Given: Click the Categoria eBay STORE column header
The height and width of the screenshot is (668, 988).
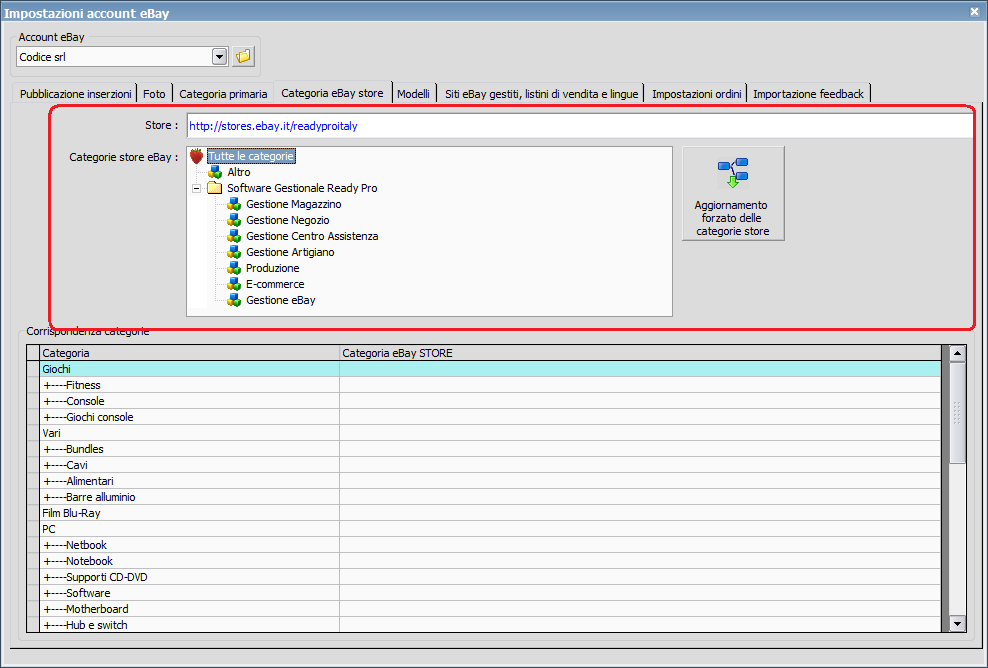Looking at the screenshot, I should click(640, 353).
